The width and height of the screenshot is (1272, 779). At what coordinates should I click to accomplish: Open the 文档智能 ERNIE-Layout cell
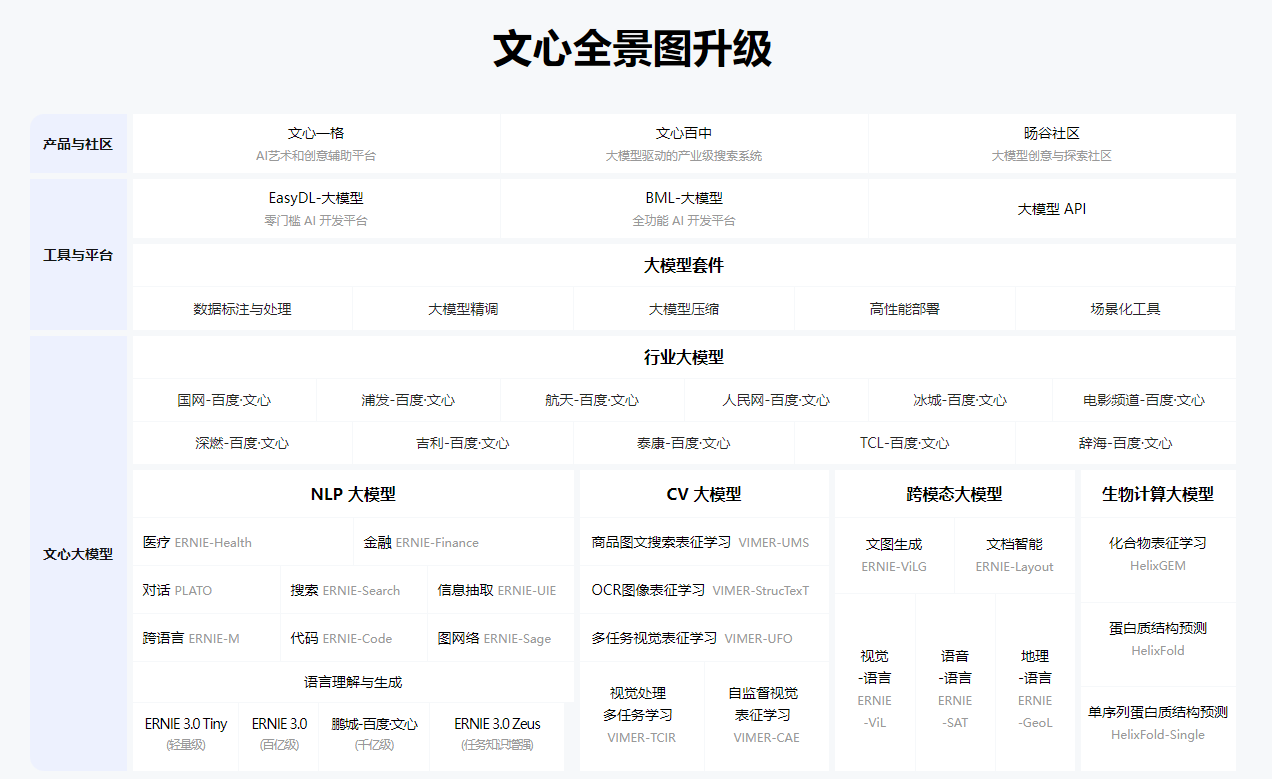1015,556
